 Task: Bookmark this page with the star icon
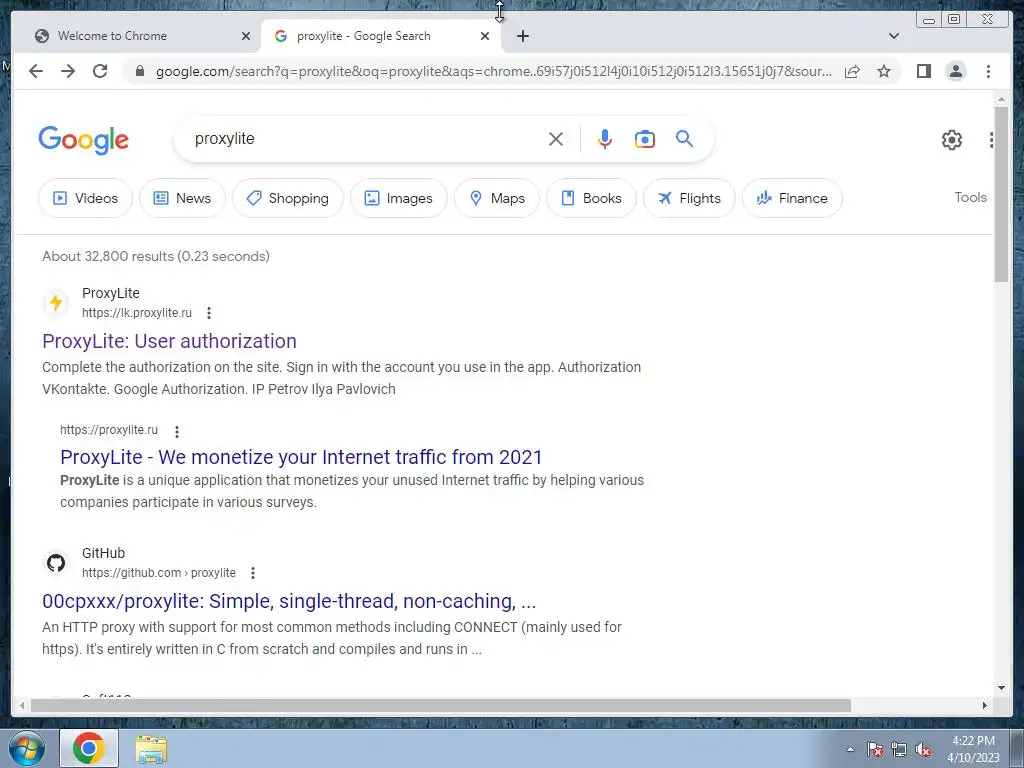click(x=884, y=71)
